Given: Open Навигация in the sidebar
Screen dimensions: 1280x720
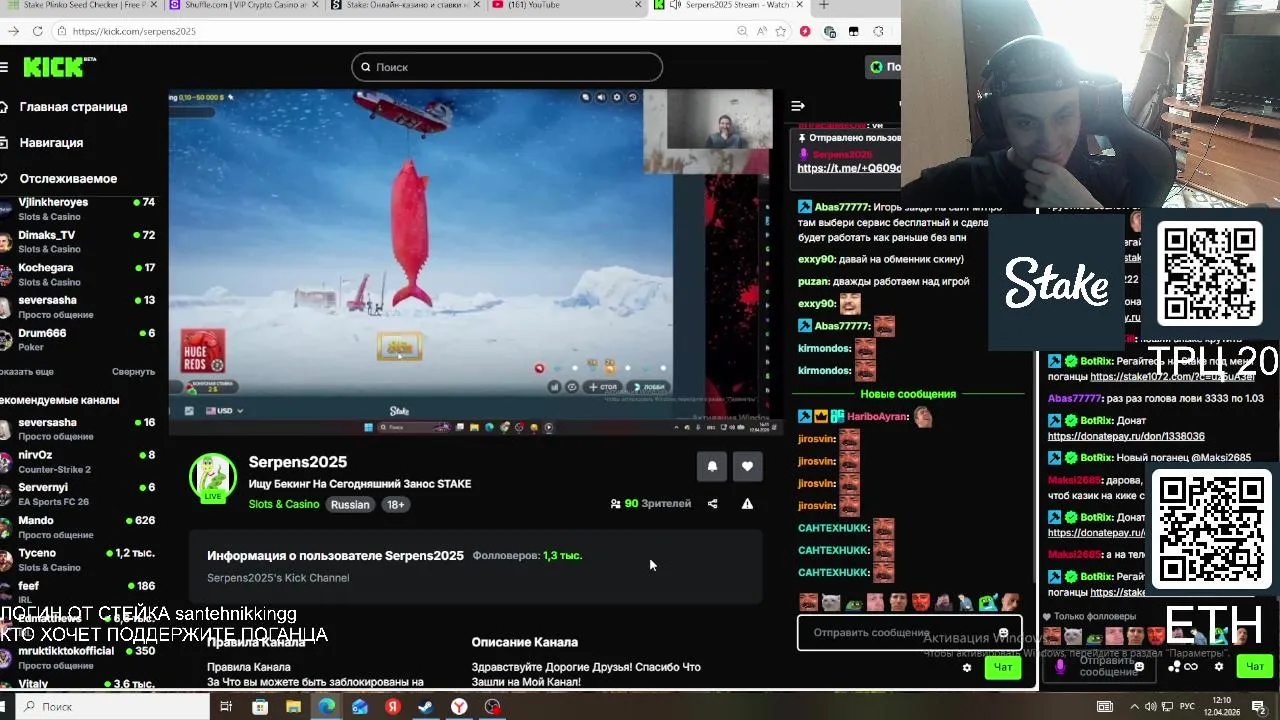Looking at the screenshot, I should [51, 143].
